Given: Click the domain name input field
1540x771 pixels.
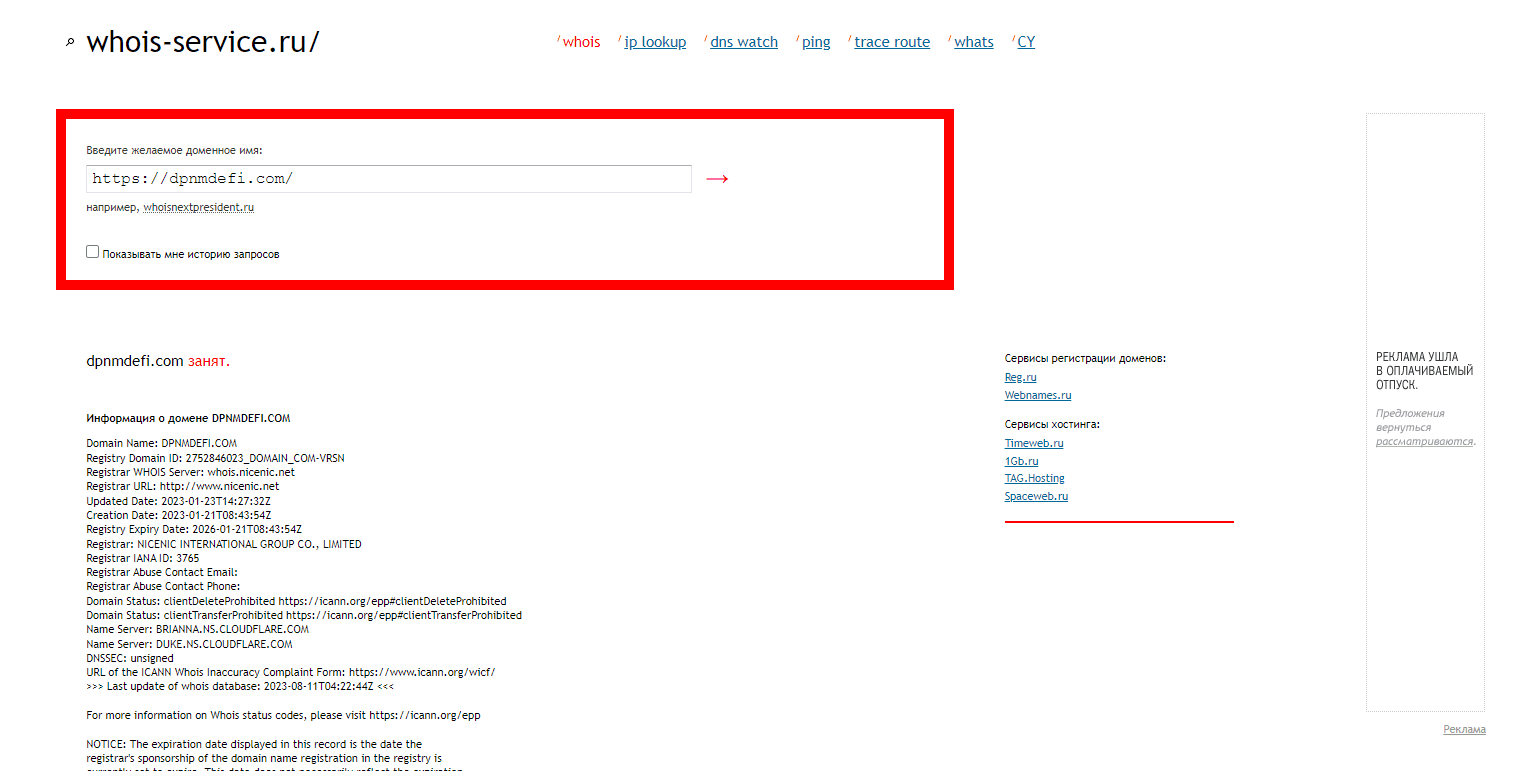Looking at the screenshot, I should [x=388, y=179].
